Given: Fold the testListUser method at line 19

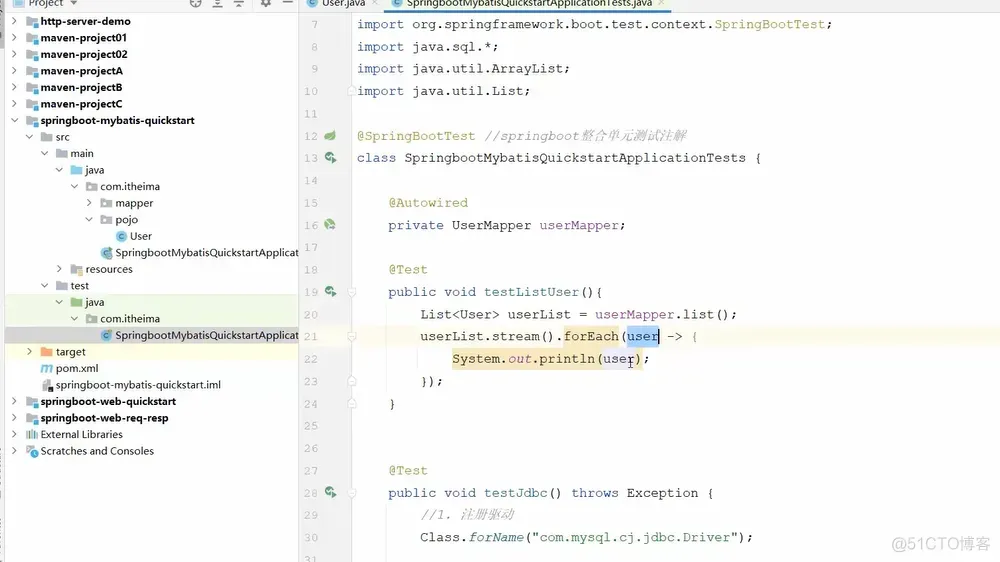Looking at the screenshot, I should (351, 292).
